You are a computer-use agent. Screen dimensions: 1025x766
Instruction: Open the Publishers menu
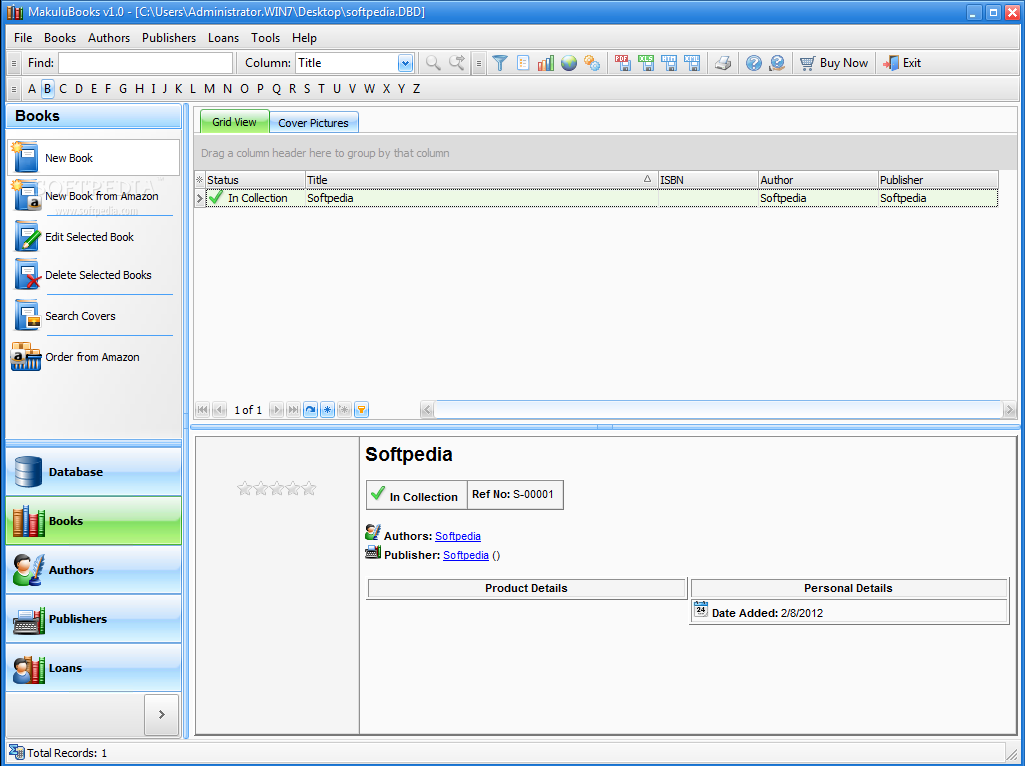(x=169, y=38)
